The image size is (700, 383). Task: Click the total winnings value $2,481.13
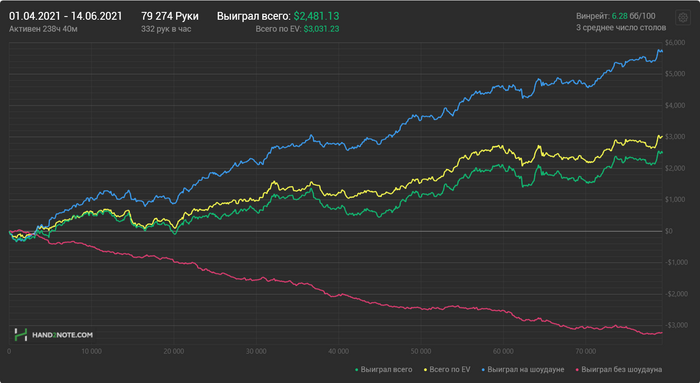[317, 17]
